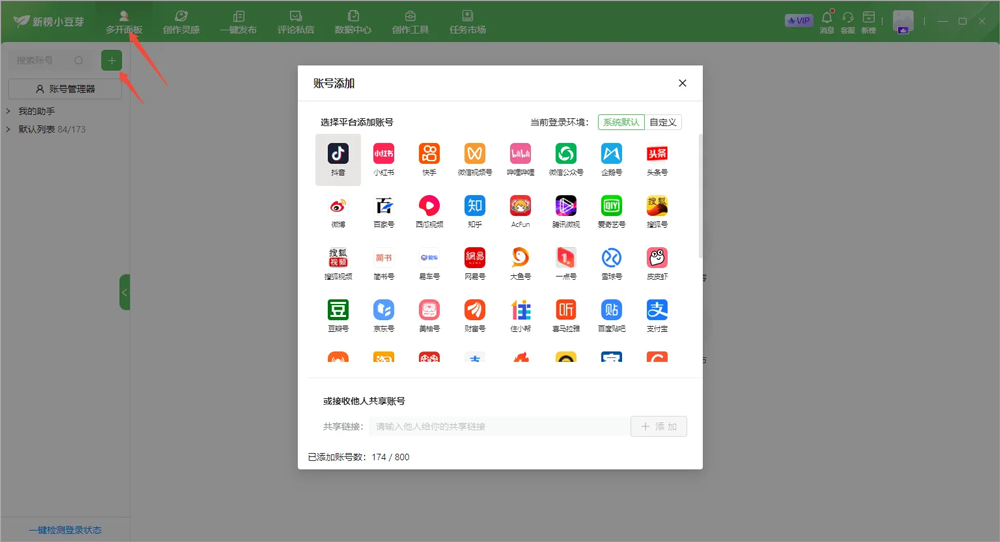1000x542 pixels.
Task: Expand the 默认列表 account list
Action: click(9, 129)
